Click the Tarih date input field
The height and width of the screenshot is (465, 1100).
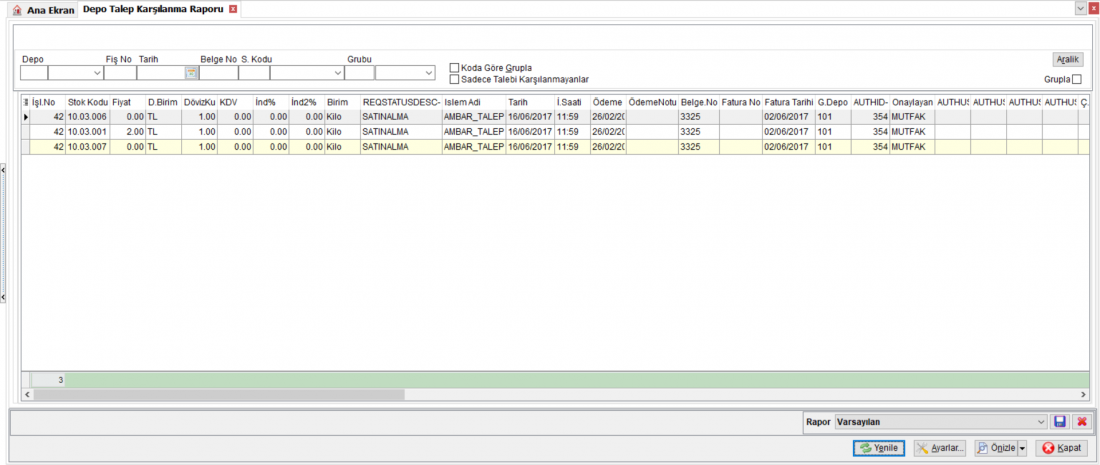(x=161, y=72)
